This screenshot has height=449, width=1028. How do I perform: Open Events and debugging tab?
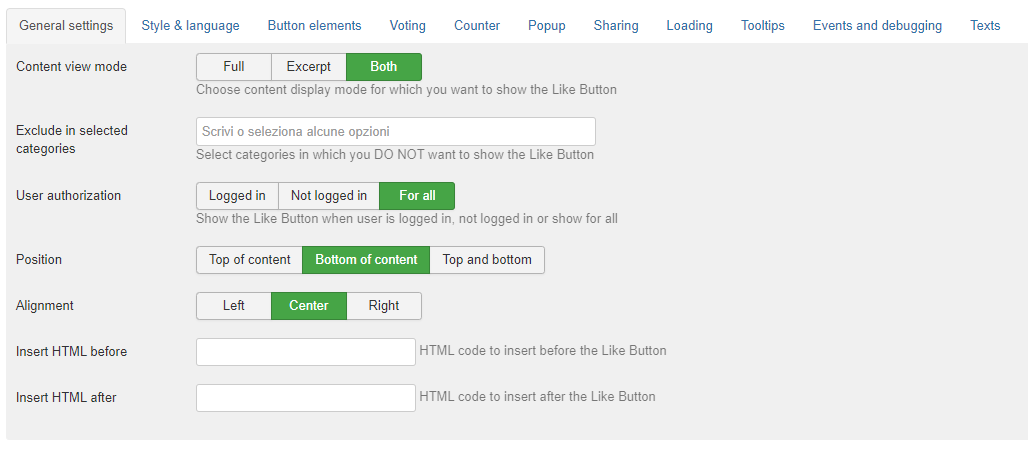[877, 26]
